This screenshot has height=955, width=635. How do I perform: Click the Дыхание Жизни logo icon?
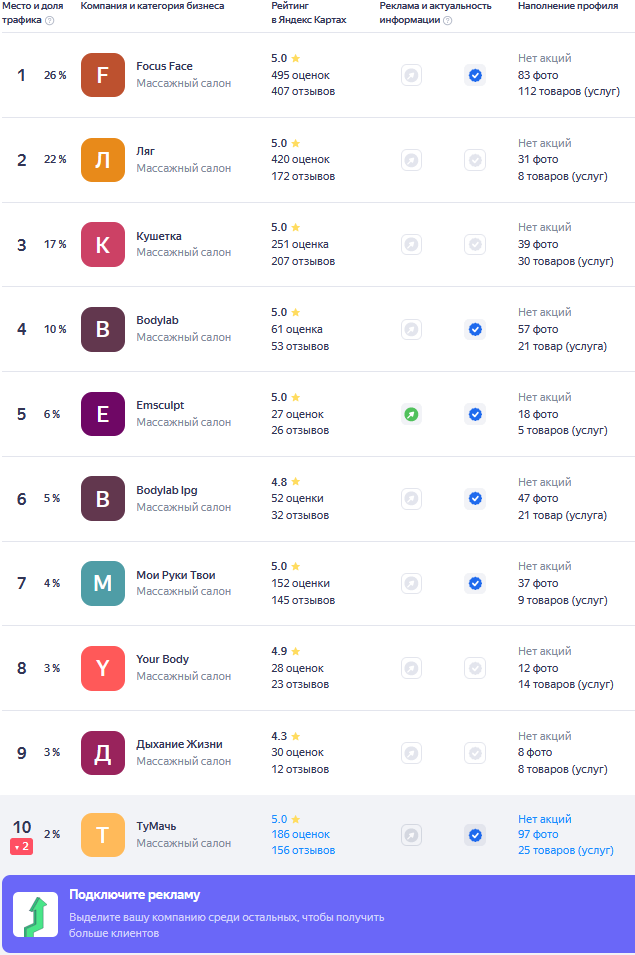click(102, 753)
